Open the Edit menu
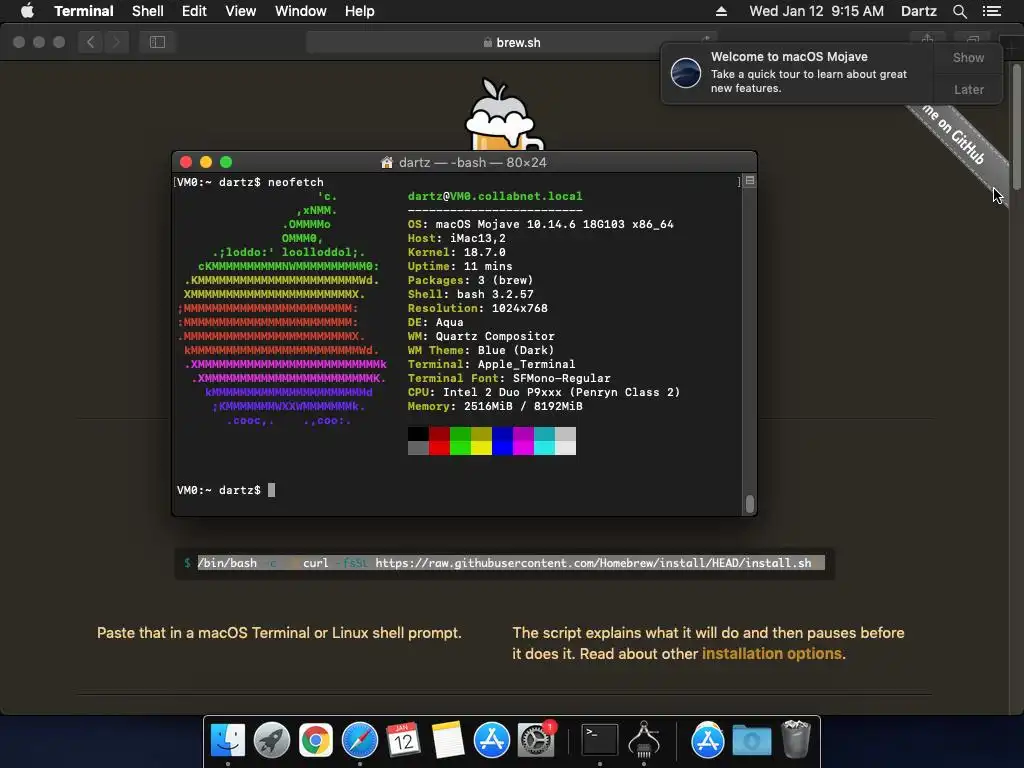 [x=194, y=11]
